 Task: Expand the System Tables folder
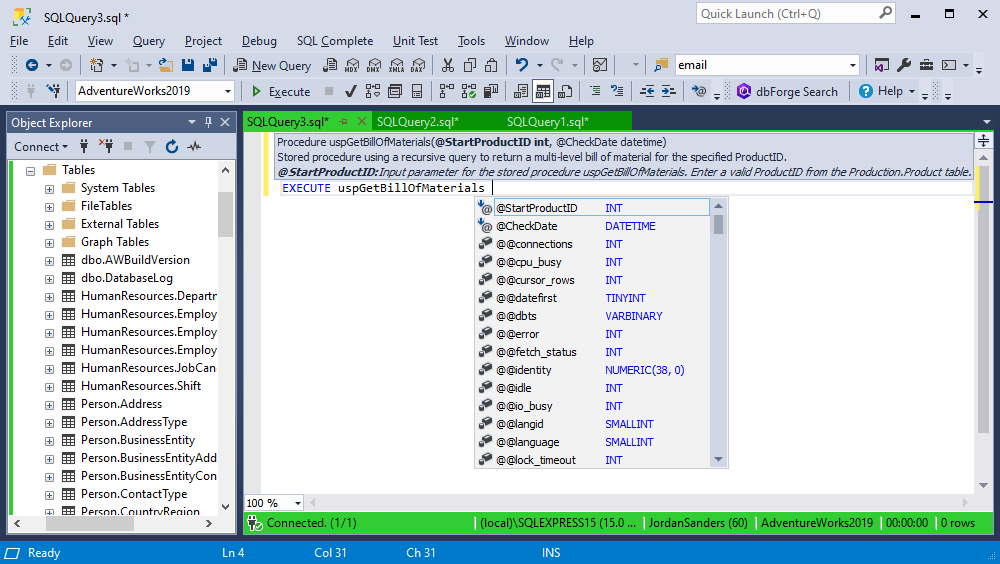pos(49,189)
